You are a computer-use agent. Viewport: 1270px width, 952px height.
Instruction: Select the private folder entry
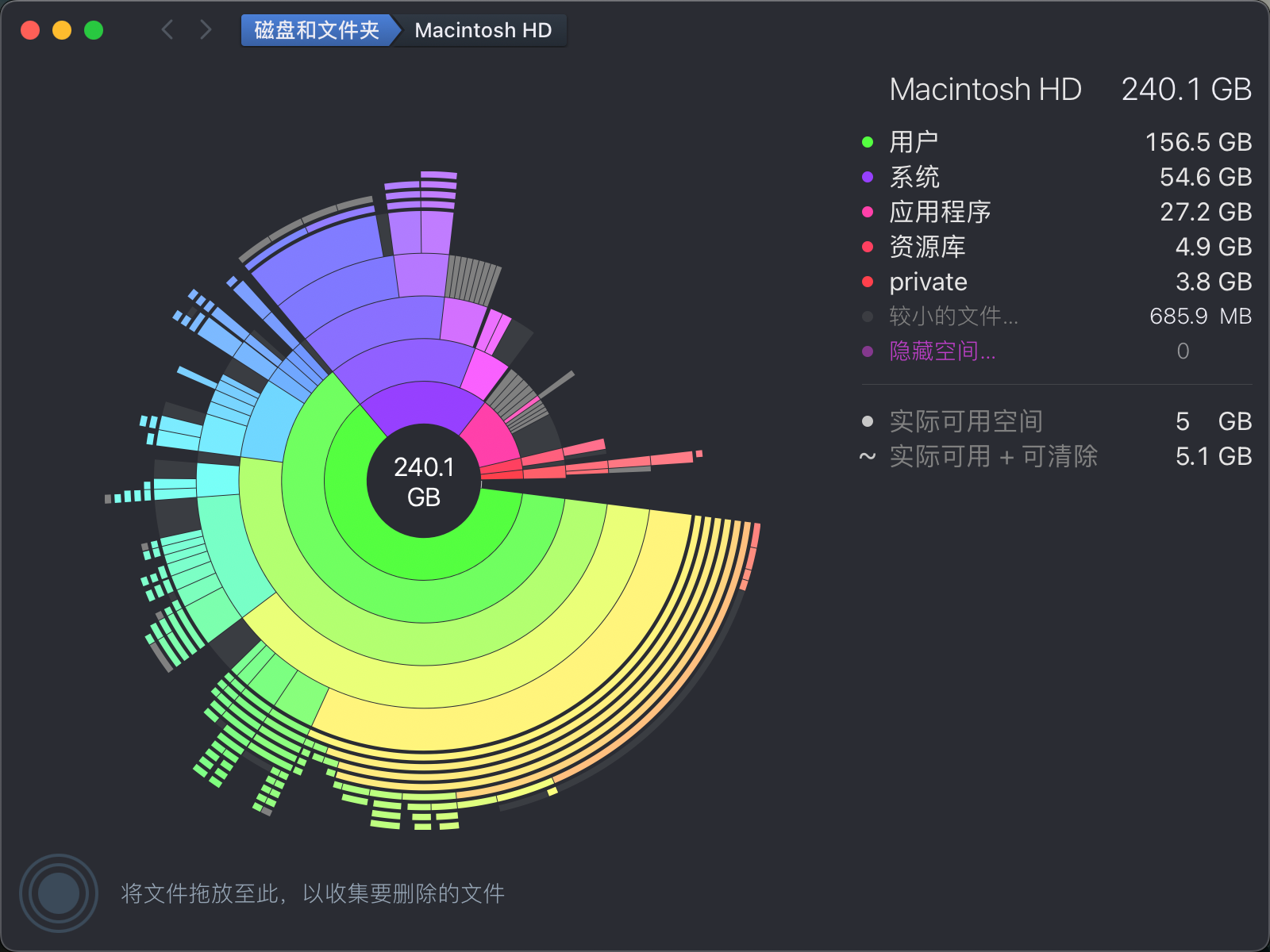click(x=928, y=282)
